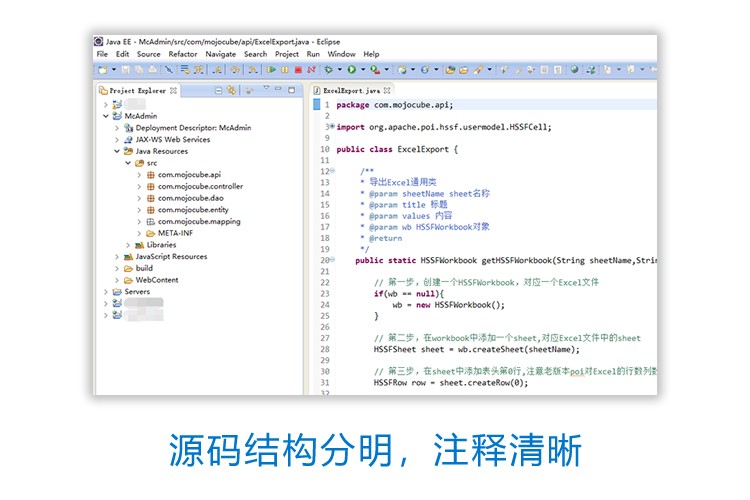Click the Disconnect debug icon
The width and height of the screenshot is (750, 500).
(311, 70)
